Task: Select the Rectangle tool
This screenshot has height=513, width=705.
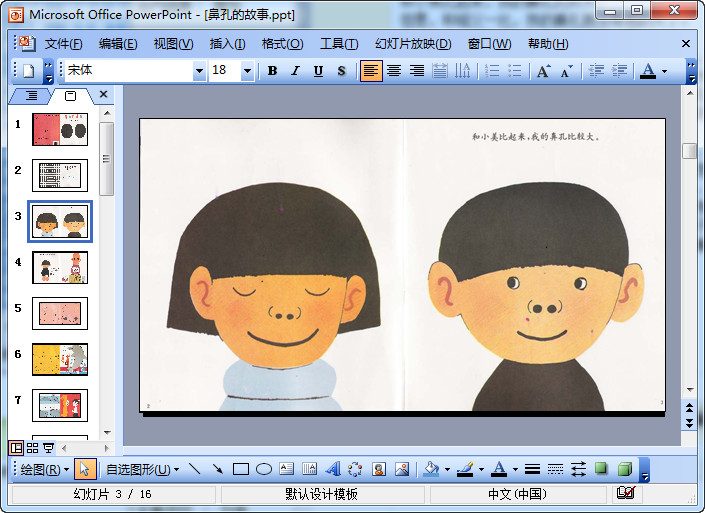Action: [241, 469]
